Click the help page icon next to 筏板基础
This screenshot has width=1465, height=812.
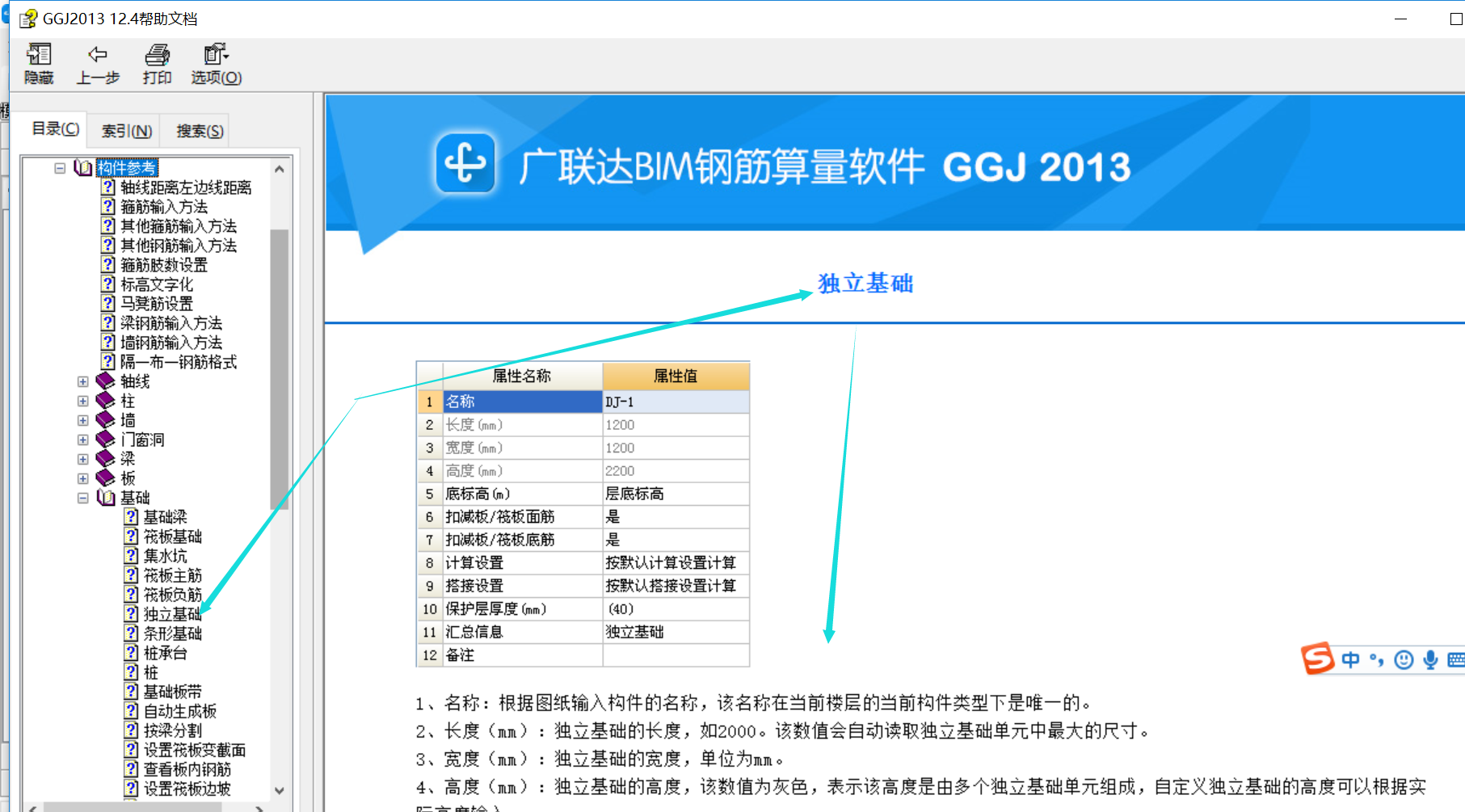[x=132, y=536]
